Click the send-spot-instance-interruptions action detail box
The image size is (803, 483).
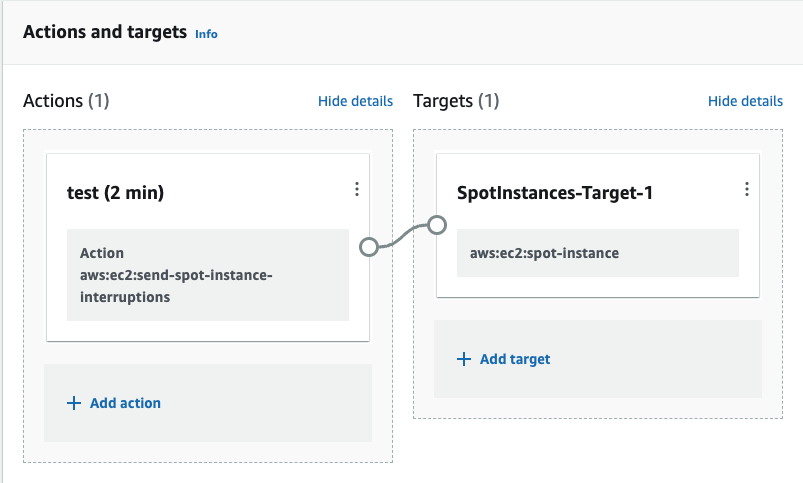(207, 275)
